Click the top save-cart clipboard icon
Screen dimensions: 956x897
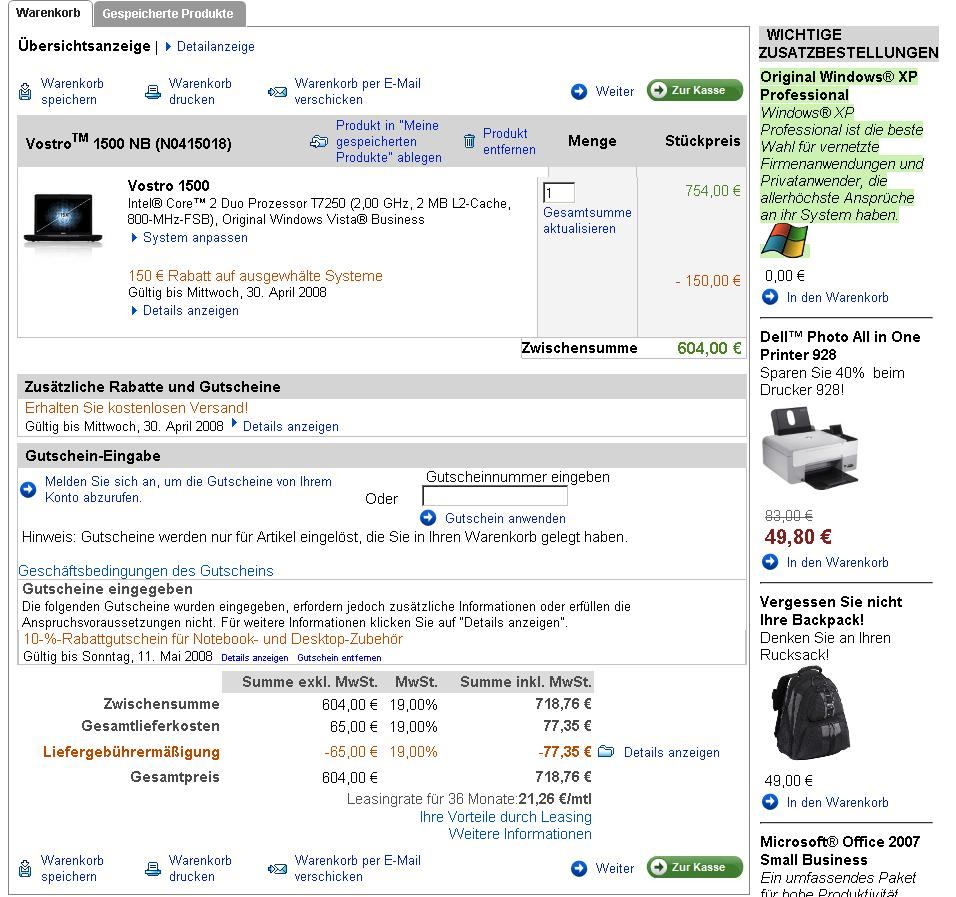point(25,91)
